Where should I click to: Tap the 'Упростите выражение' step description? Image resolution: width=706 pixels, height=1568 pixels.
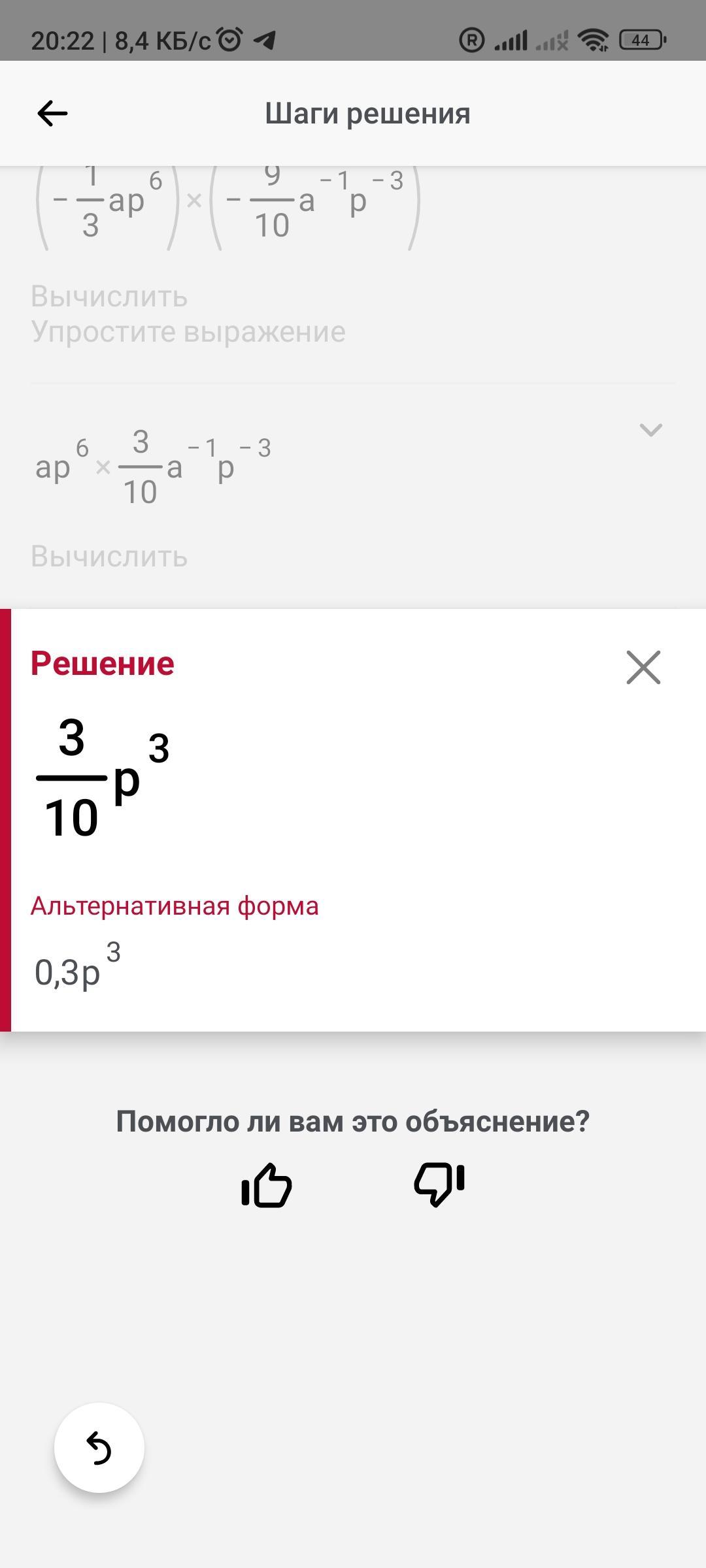[188, 331]
